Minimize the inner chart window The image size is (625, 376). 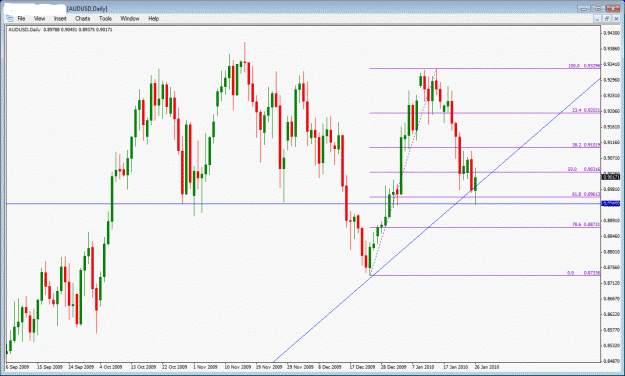click(x=597, y=19)
